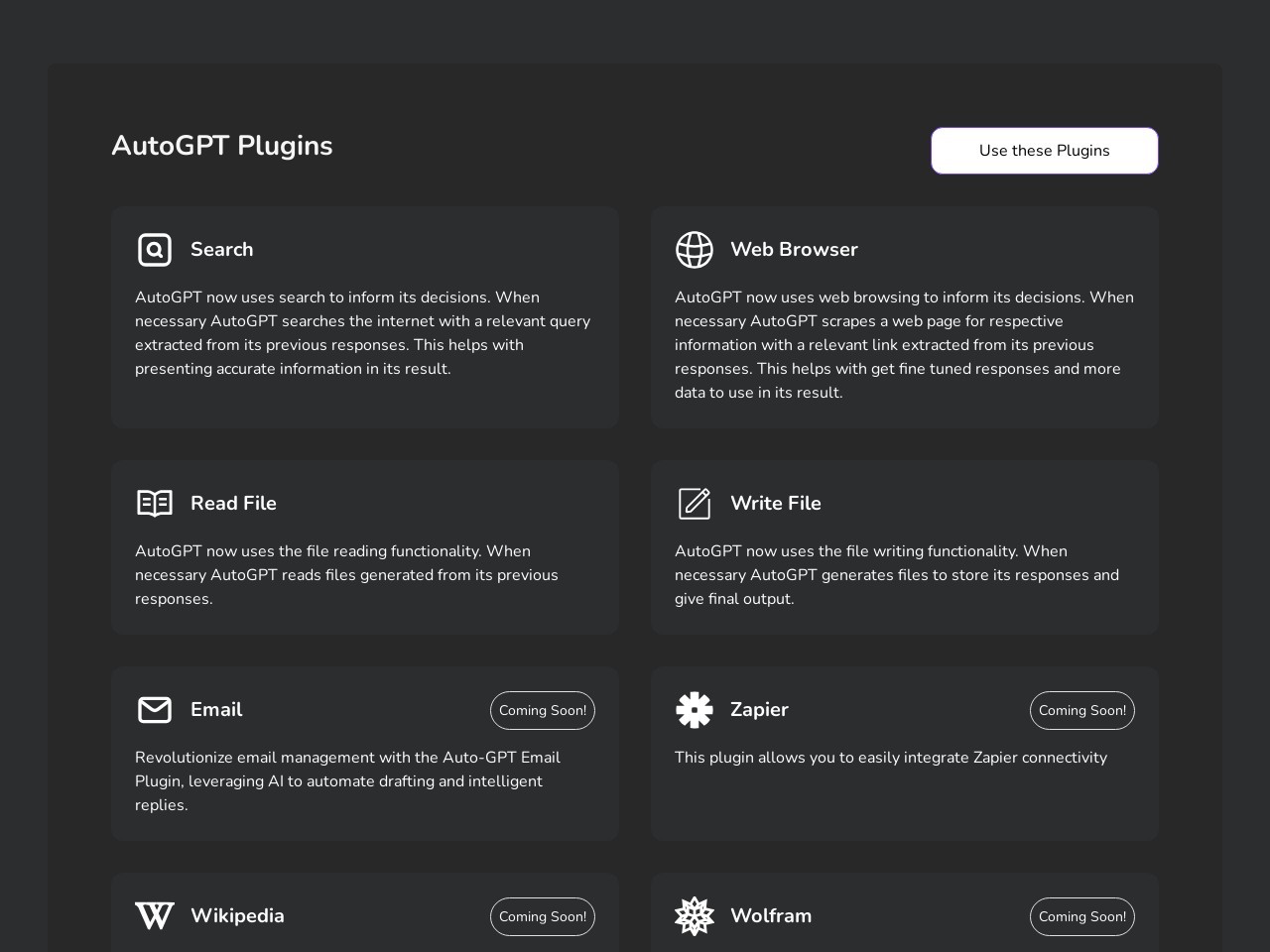The height and width of the screenshot is (952, 1270).
Task: Click the Search plugin magnifier icon
Action: click(x=155, y=250)
